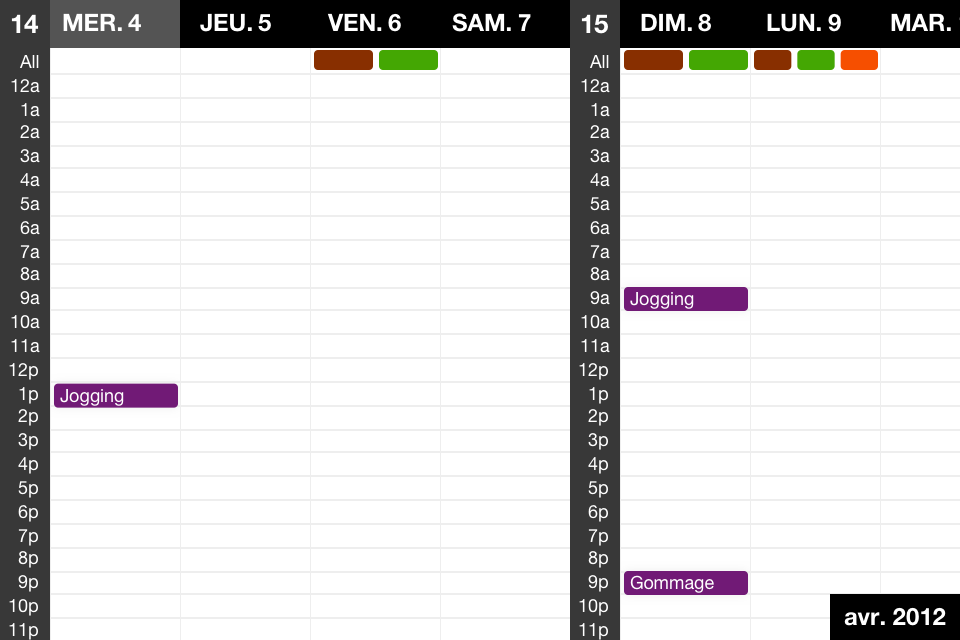Tap the DIM. 8 day header
Screen dimensions: 960x640
676,23
